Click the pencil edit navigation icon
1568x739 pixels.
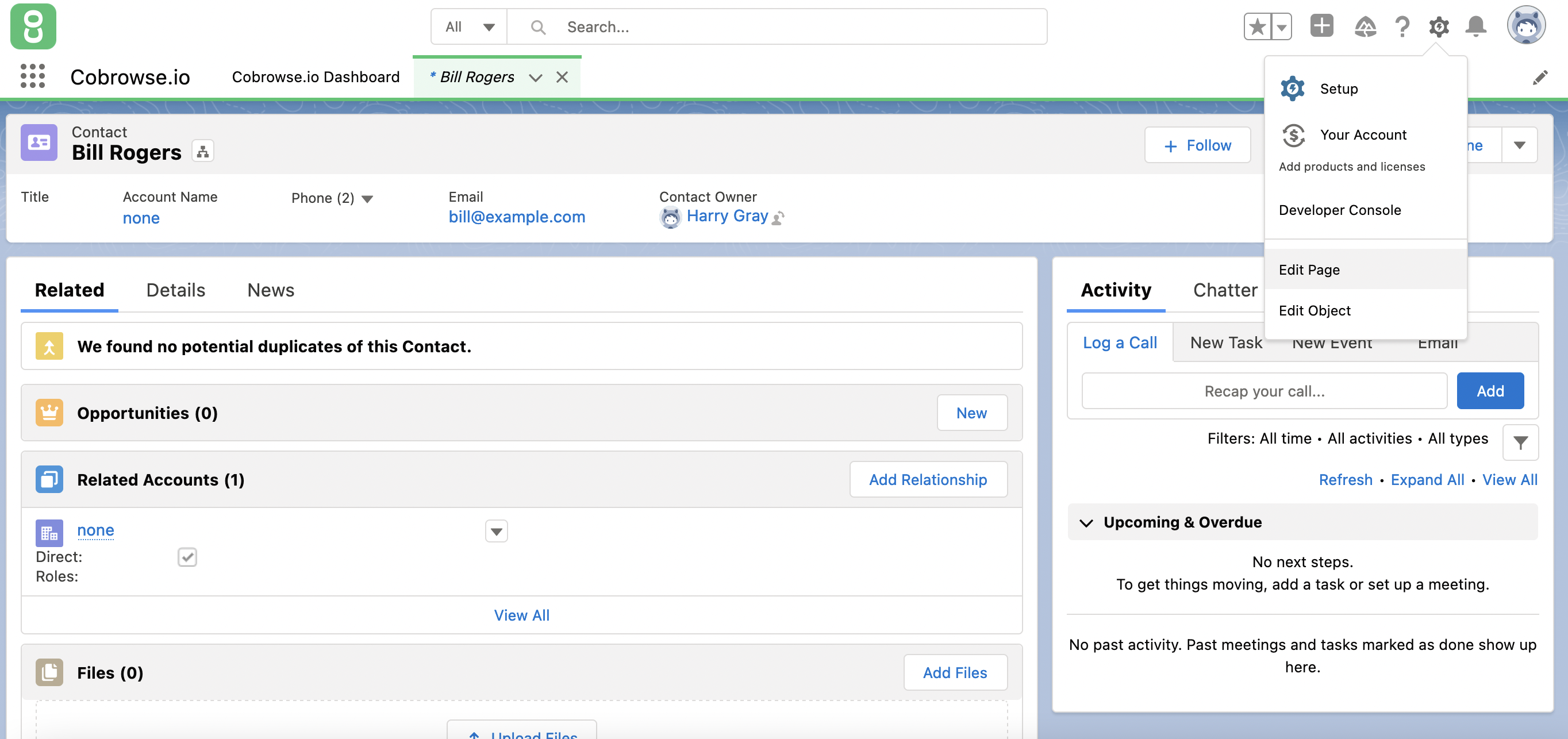click(x=1539, y=78)
